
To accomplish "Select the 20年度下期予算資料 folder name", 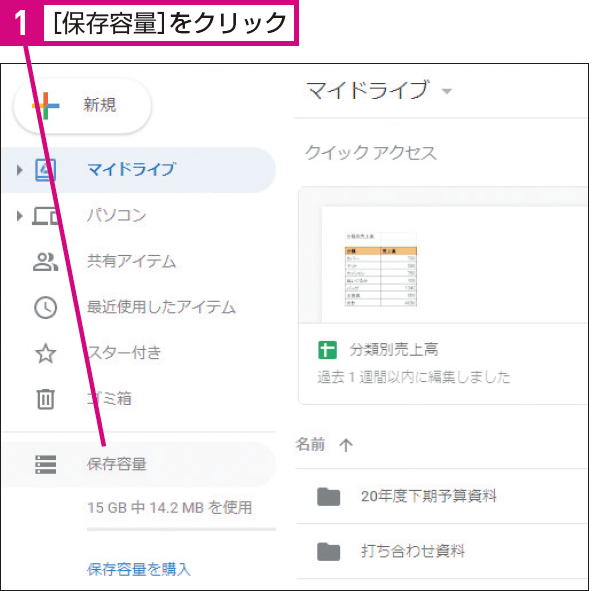I will pos(429,496).
